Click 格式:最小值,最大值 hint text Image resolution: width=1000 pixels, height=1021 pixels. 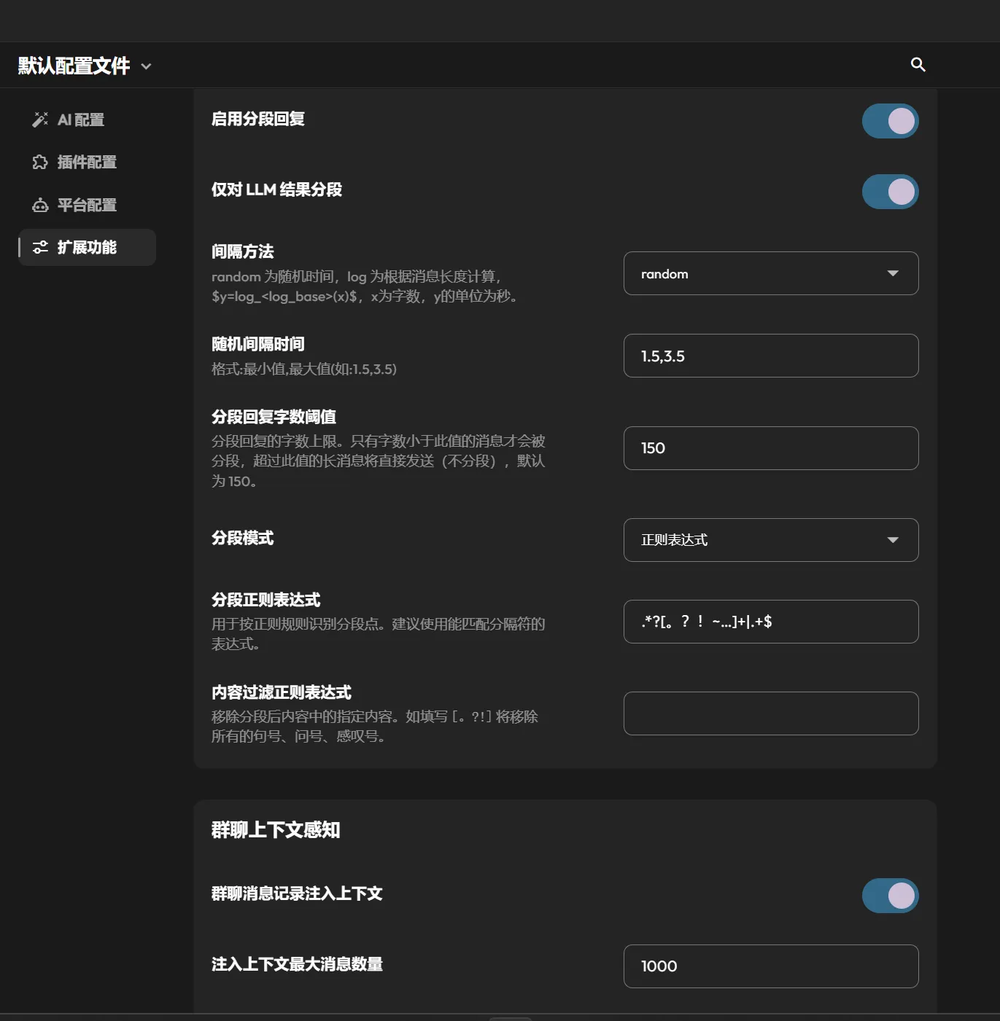304,369
